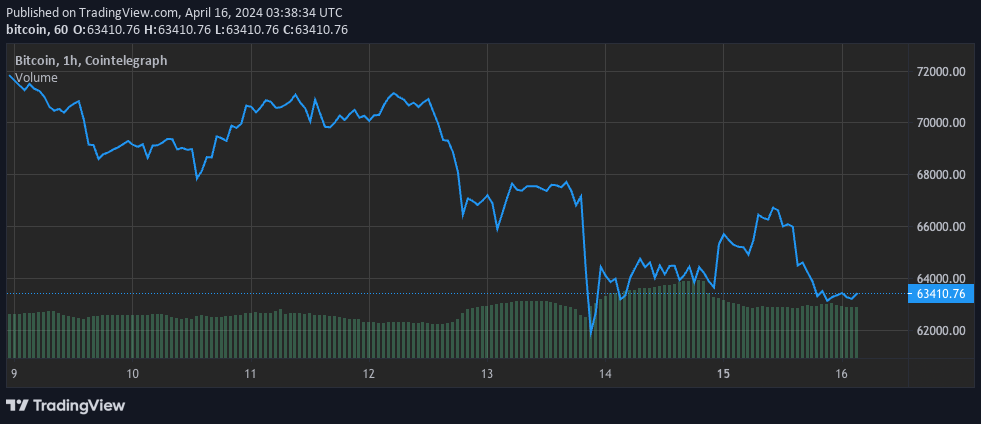
Task: Click the bitcoin OHLC values line
Action: point(176,30)
